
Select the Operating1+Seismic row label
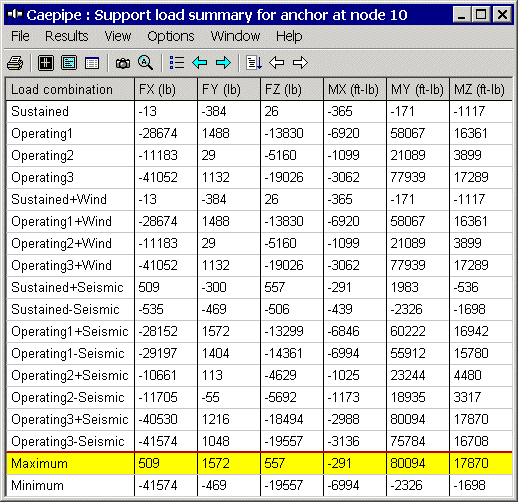[x=70, y=331]
